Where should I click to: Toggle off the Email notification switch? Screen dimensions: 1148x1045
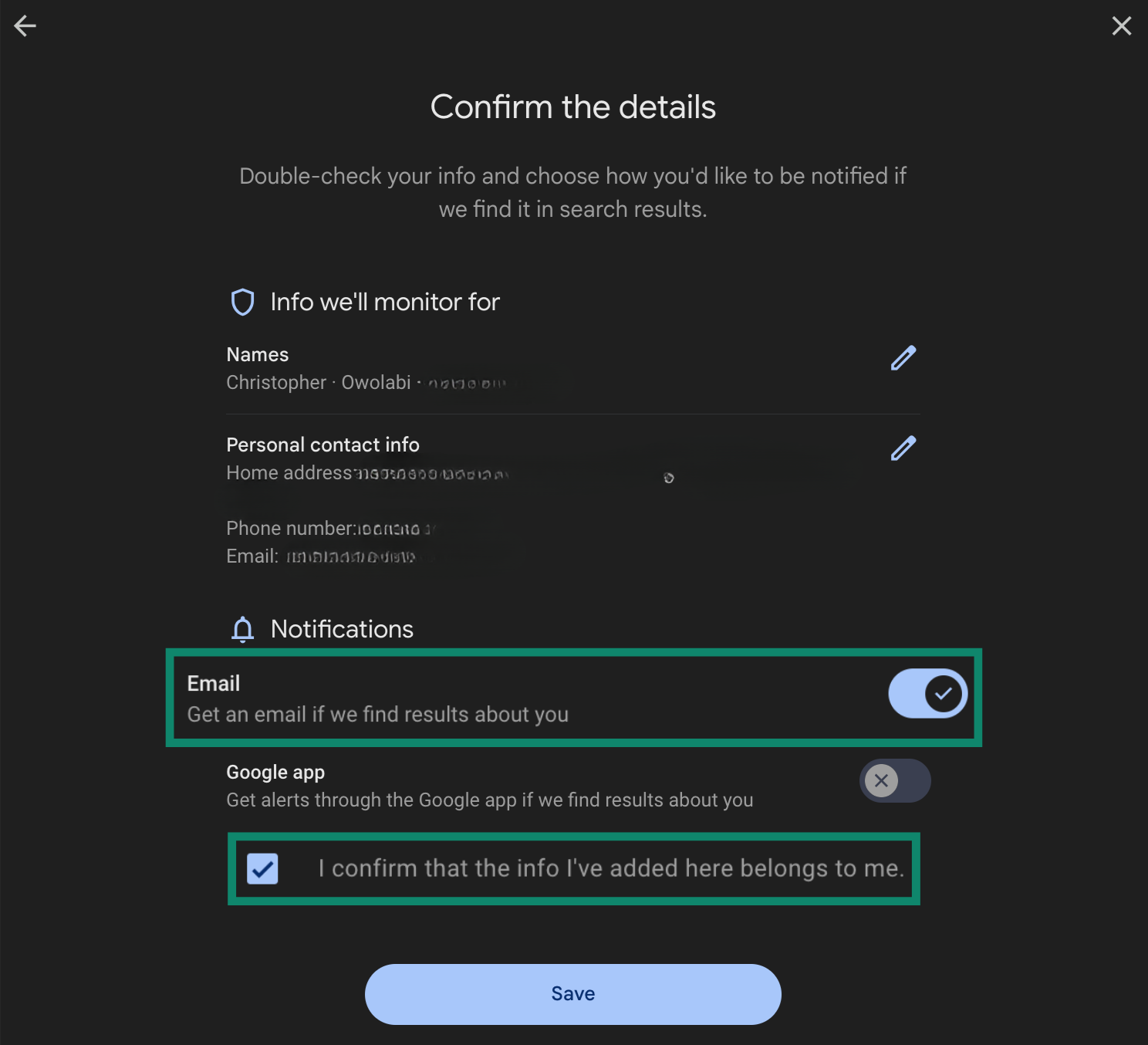coord(927,694)
